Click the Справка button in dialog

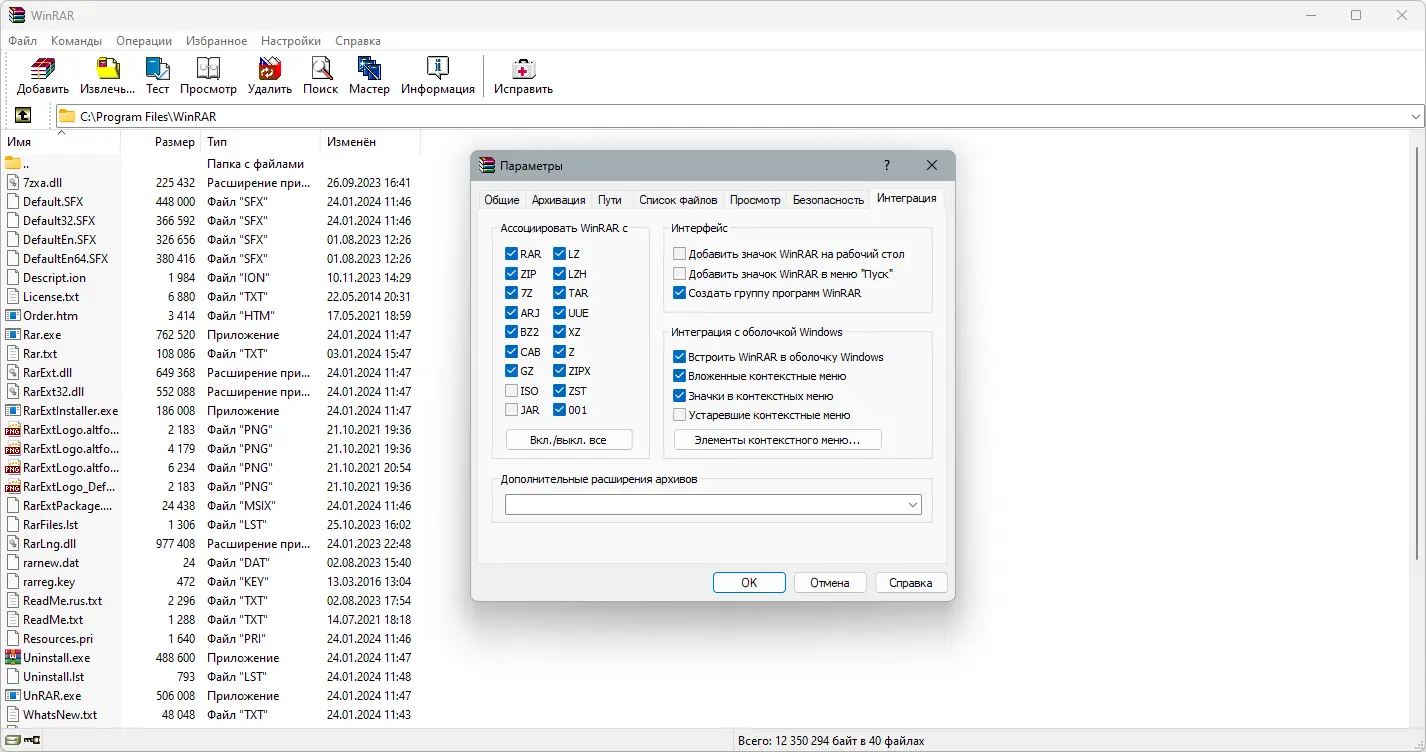point(911,583)
